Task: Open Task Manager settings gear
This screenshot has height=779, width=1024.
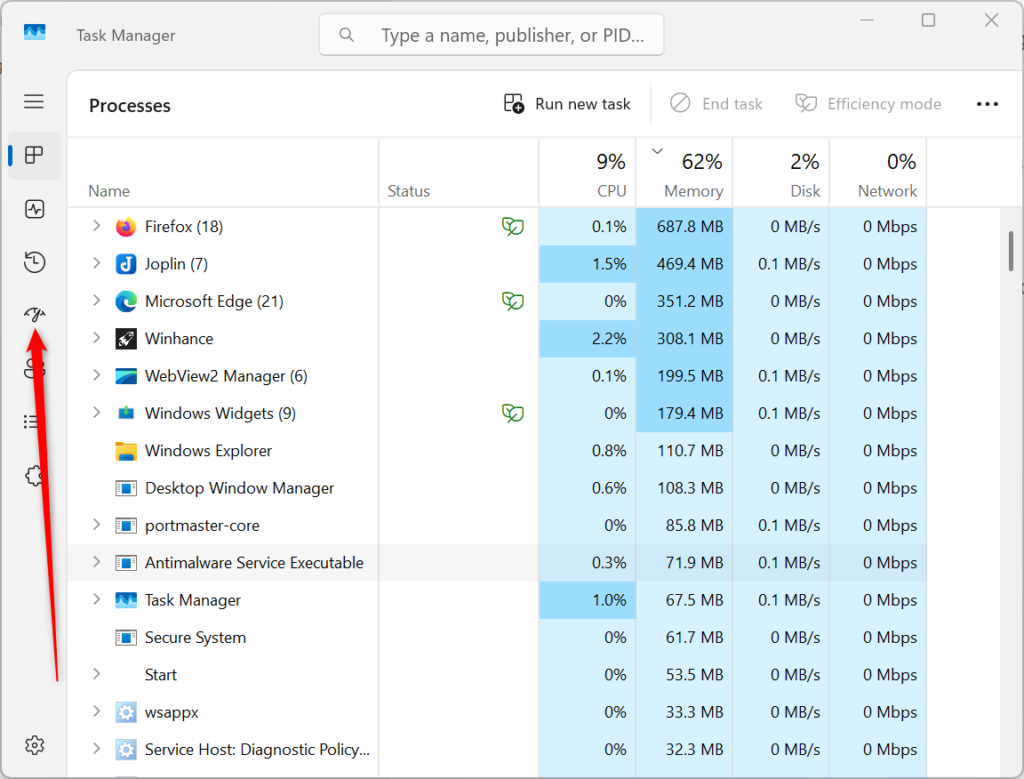Action: click(x=34, y=745)
